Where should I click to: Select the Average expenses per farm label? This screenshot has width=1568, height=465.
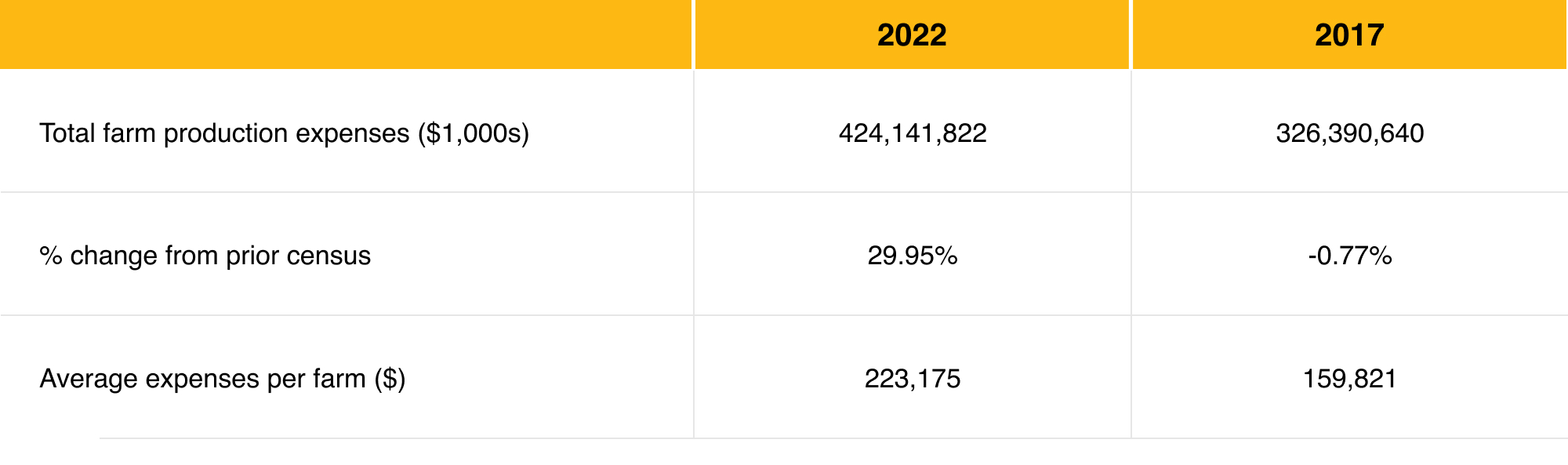click(x=222, y=379)
